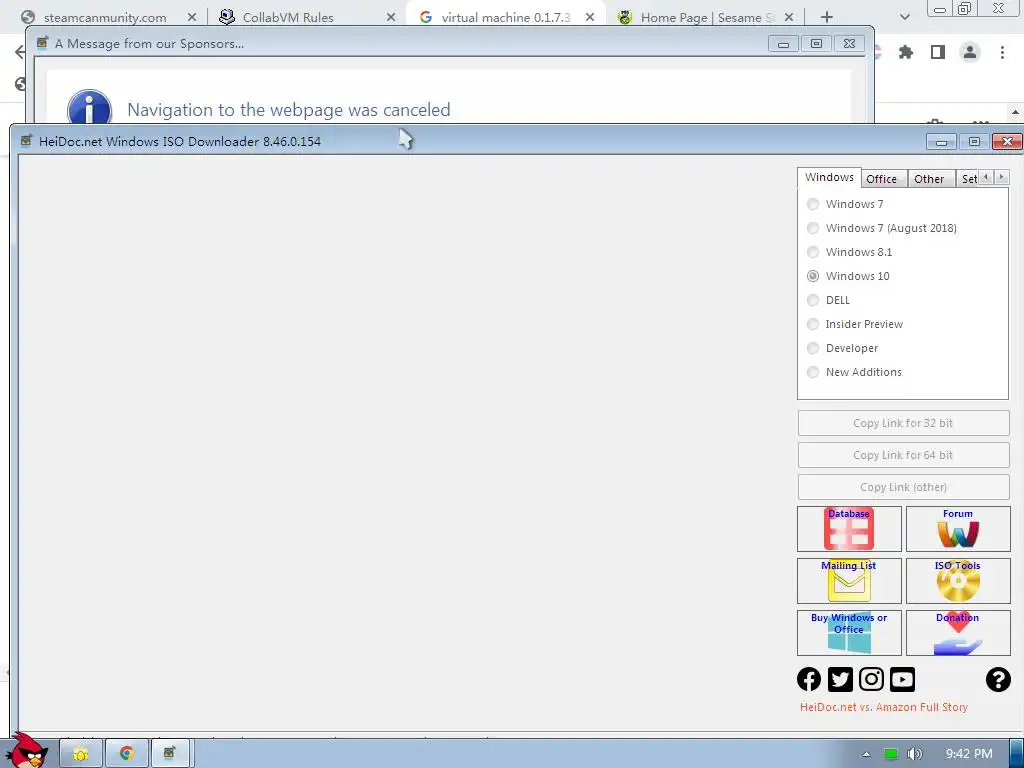Open Chrome profile avatar icon
1024x768 pixels.
coord(970,52)
